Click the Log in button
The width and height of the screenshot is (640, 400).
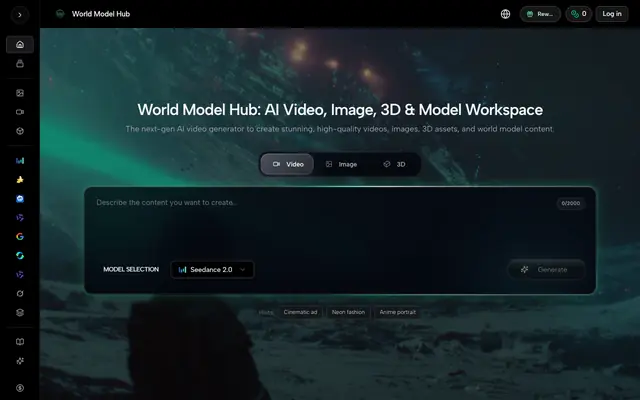tap(611, 14)
